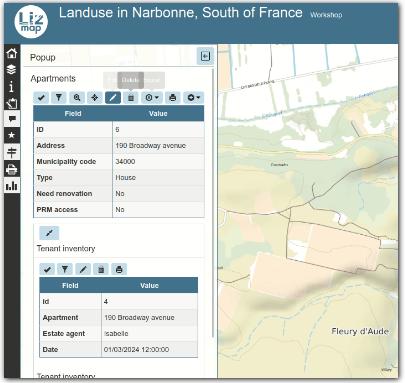Image resolution: width=405 pixels, height=383 pixels.
Task: Open the star bookmarks panel
Action: click(x=12, y=135)
